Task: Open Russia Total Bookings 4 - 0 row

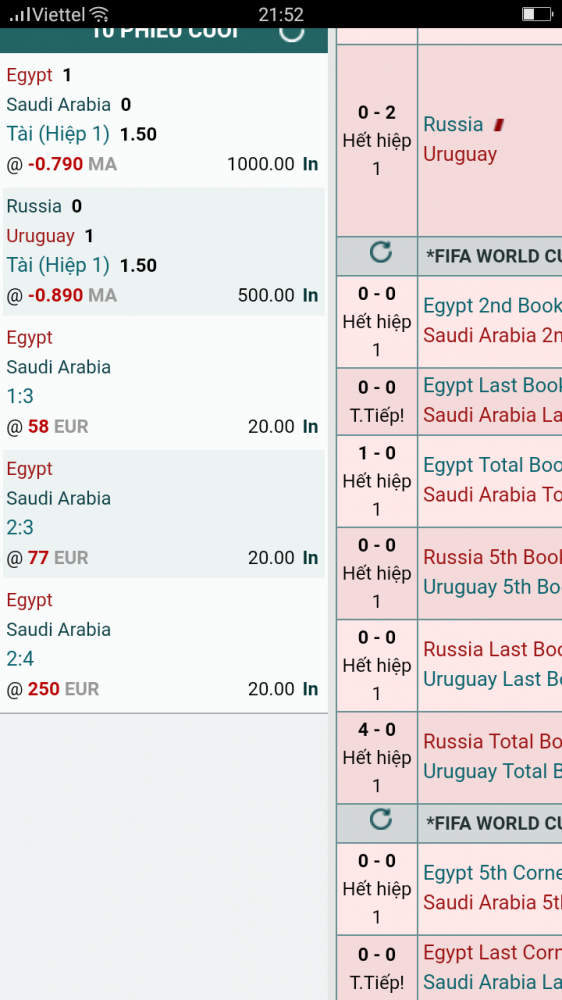Action: pos(449,757)
